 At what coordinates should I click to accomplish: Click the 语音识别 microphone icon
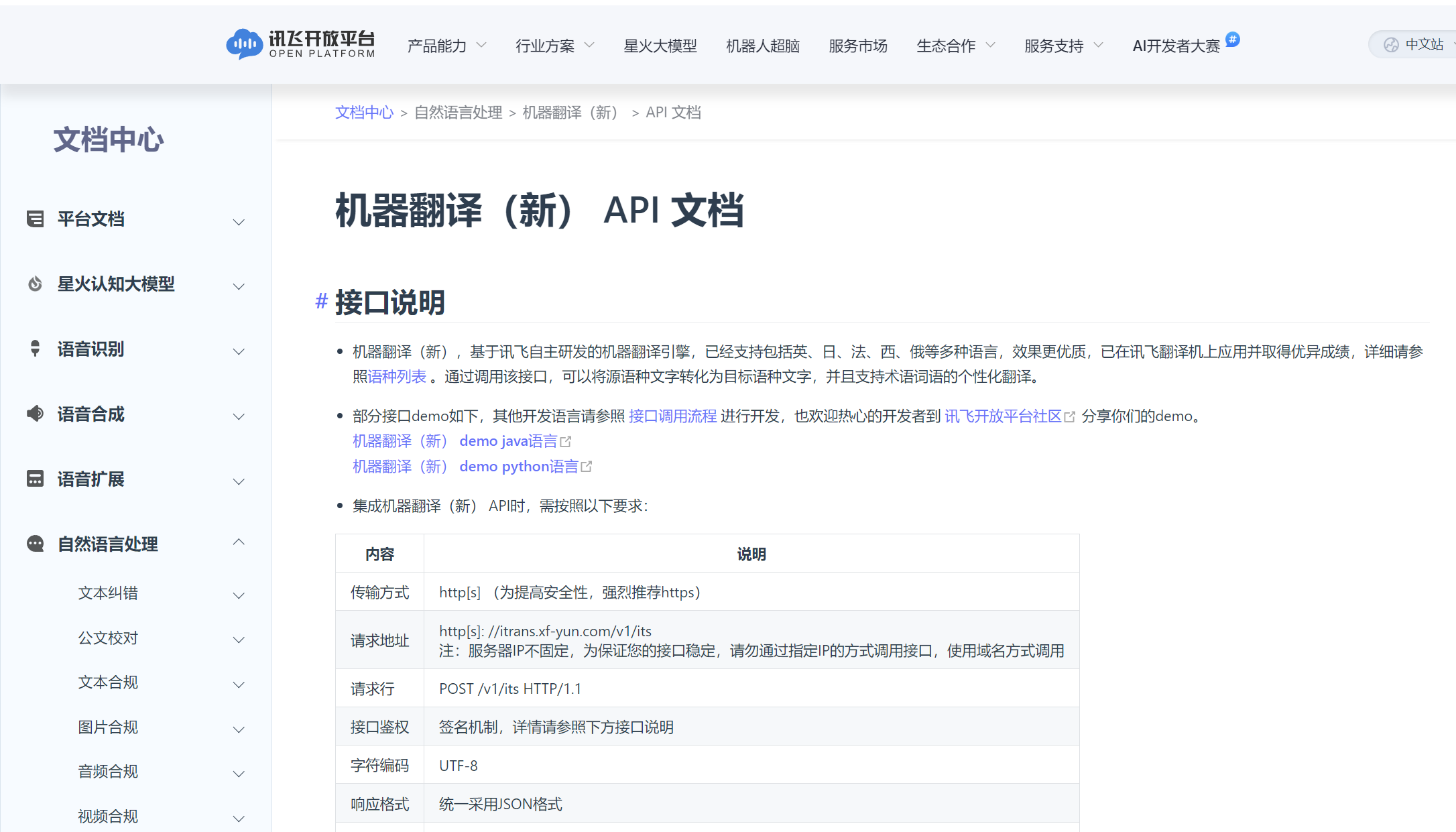click(x=35, y=349)
